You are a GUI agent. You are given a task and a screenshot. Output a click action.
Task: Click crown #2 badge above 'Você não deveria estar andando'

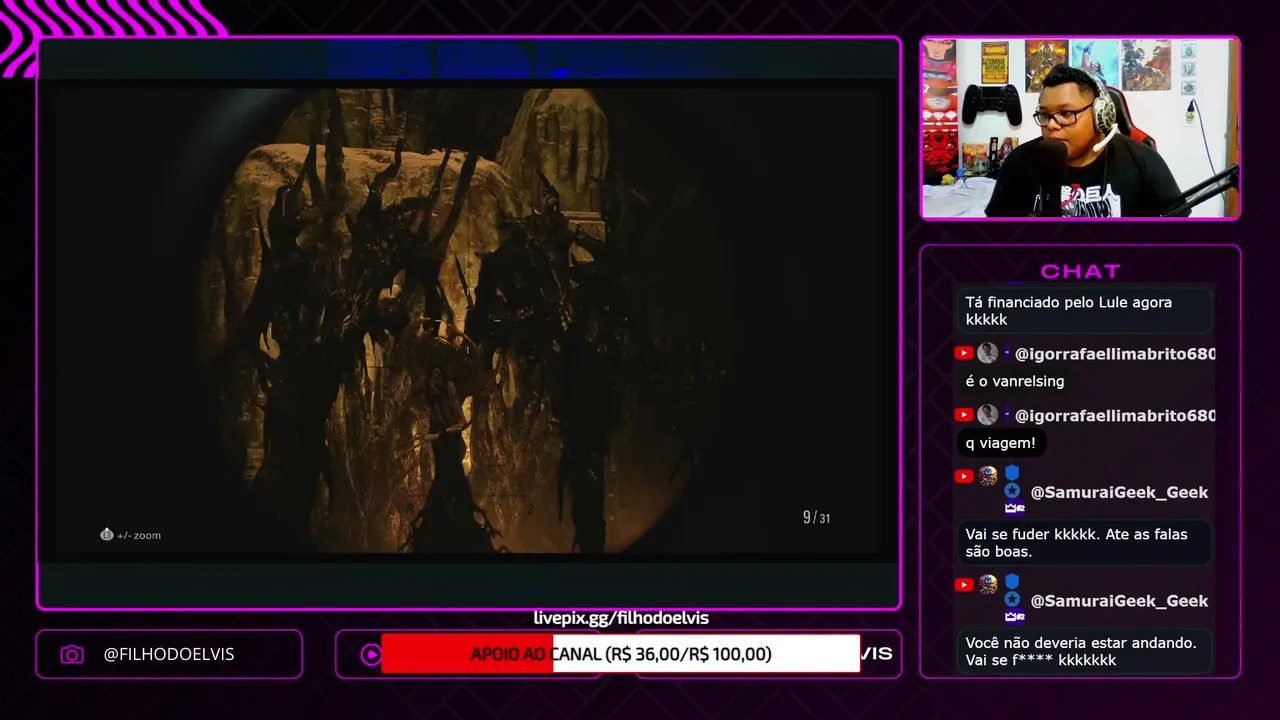pos(1014,616)
